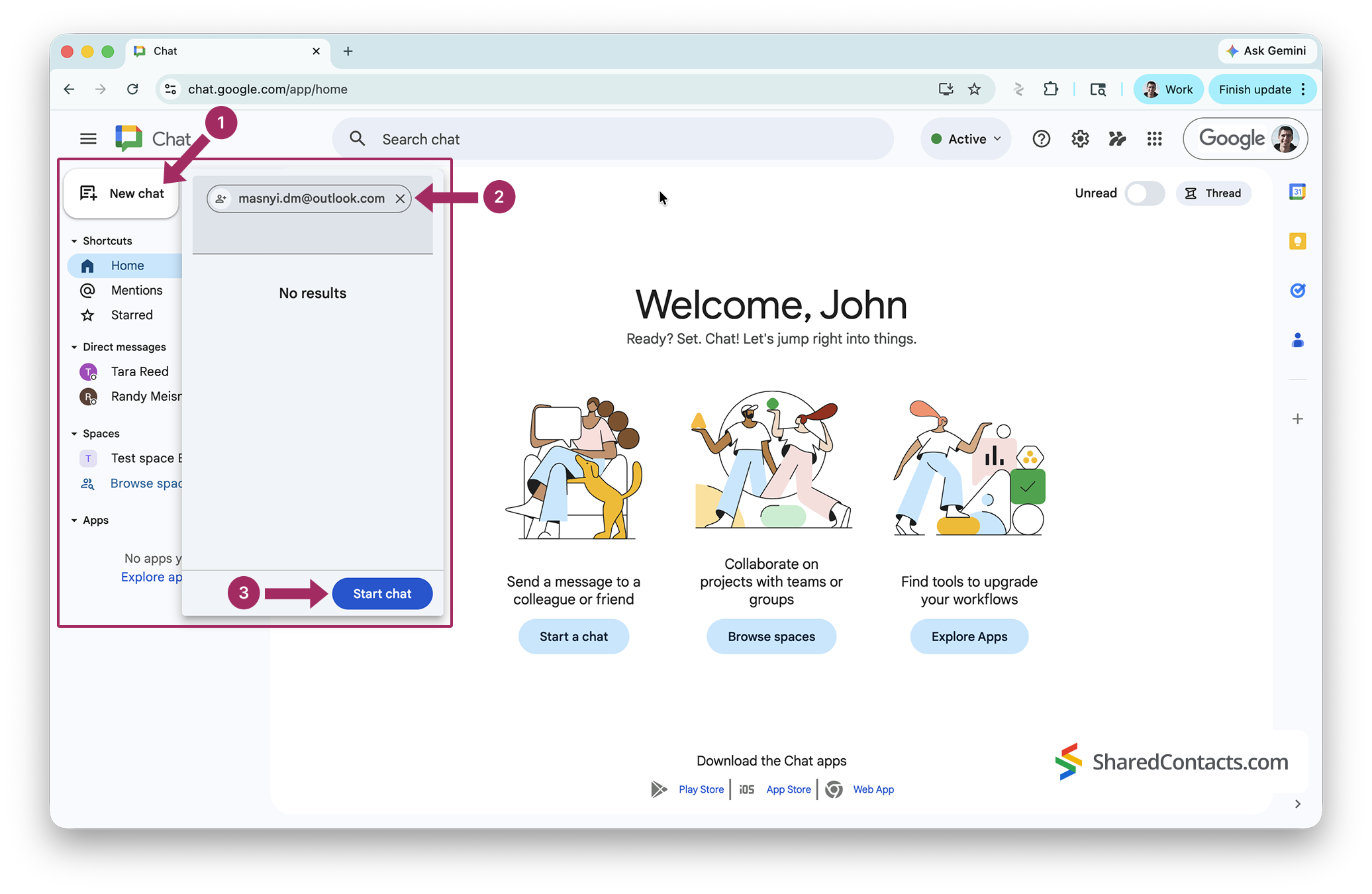
Task: Open Chrome's three-dot menu
Action: click(1303, 89)
